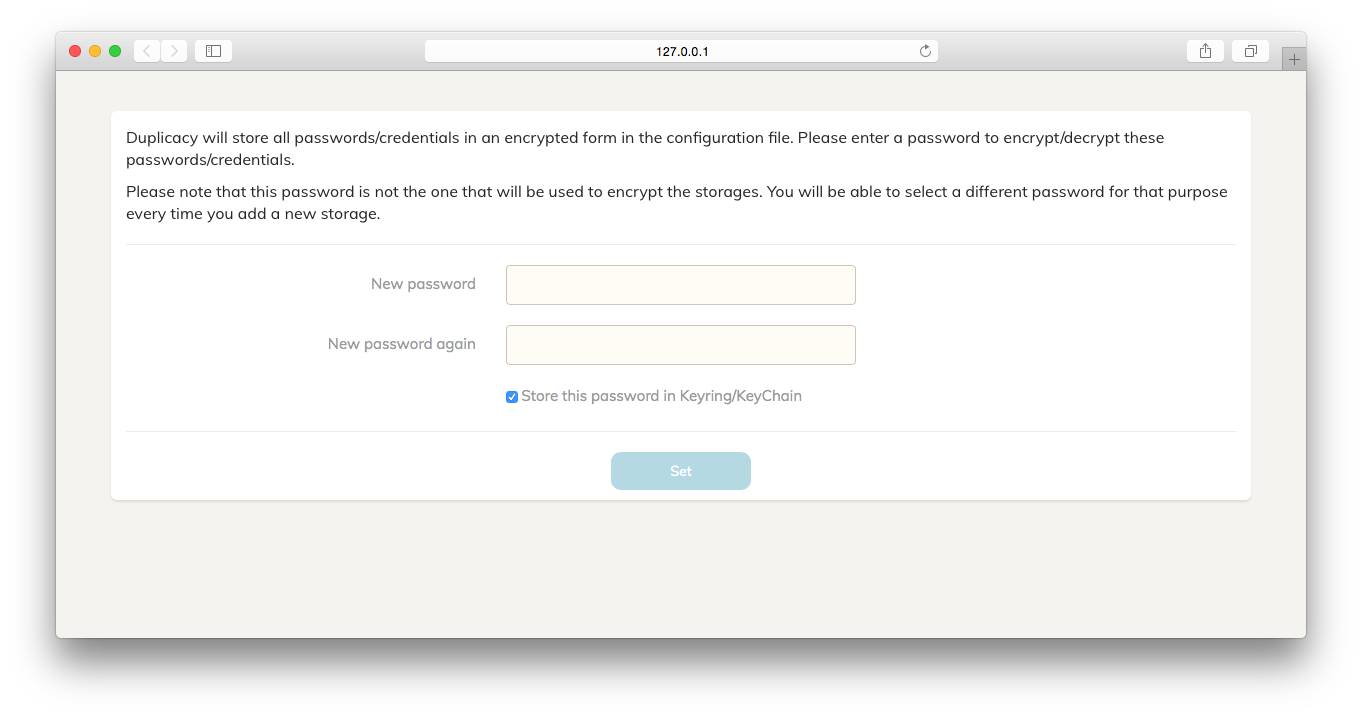Focus the New password again field
The width and height of the screenshot is (1362, 718).
pyautogui.click(x=681, y=345)
